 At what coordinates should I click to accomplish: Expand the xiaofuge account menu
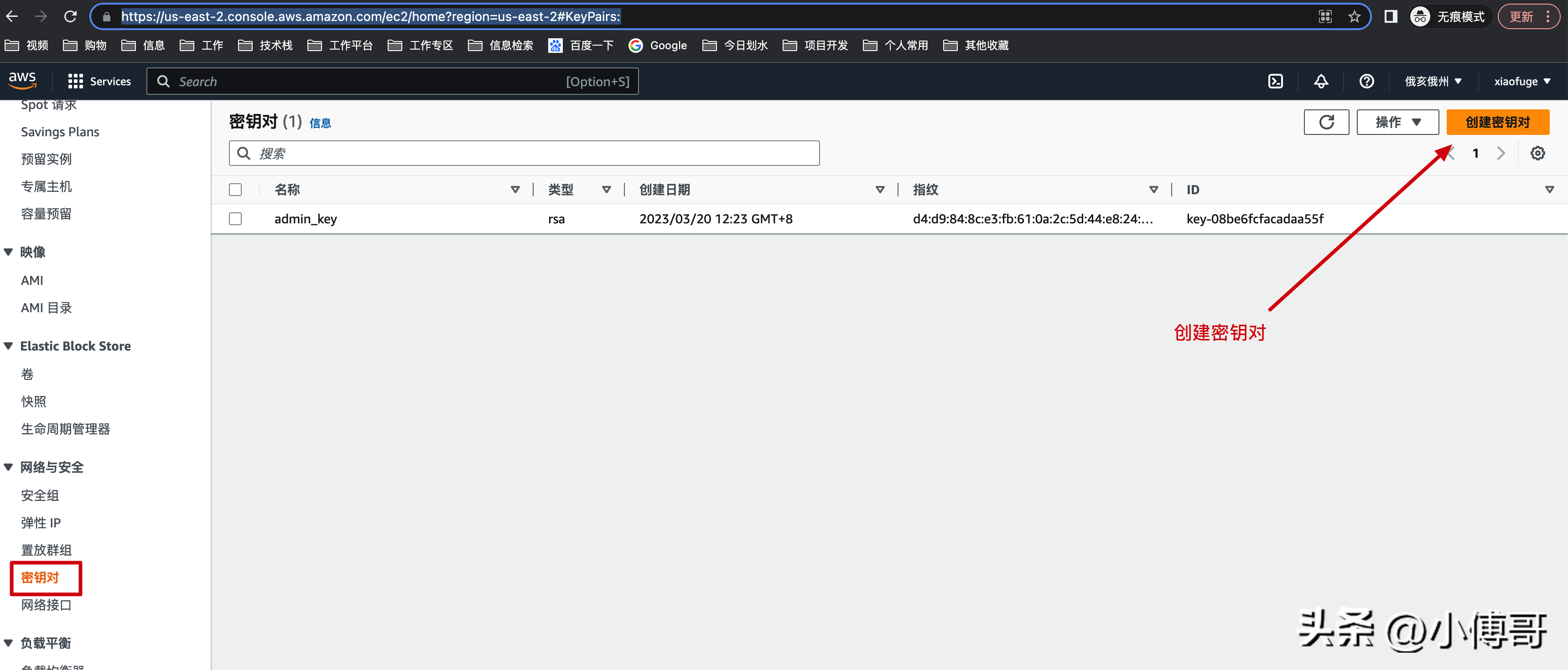pos(1522,82)
